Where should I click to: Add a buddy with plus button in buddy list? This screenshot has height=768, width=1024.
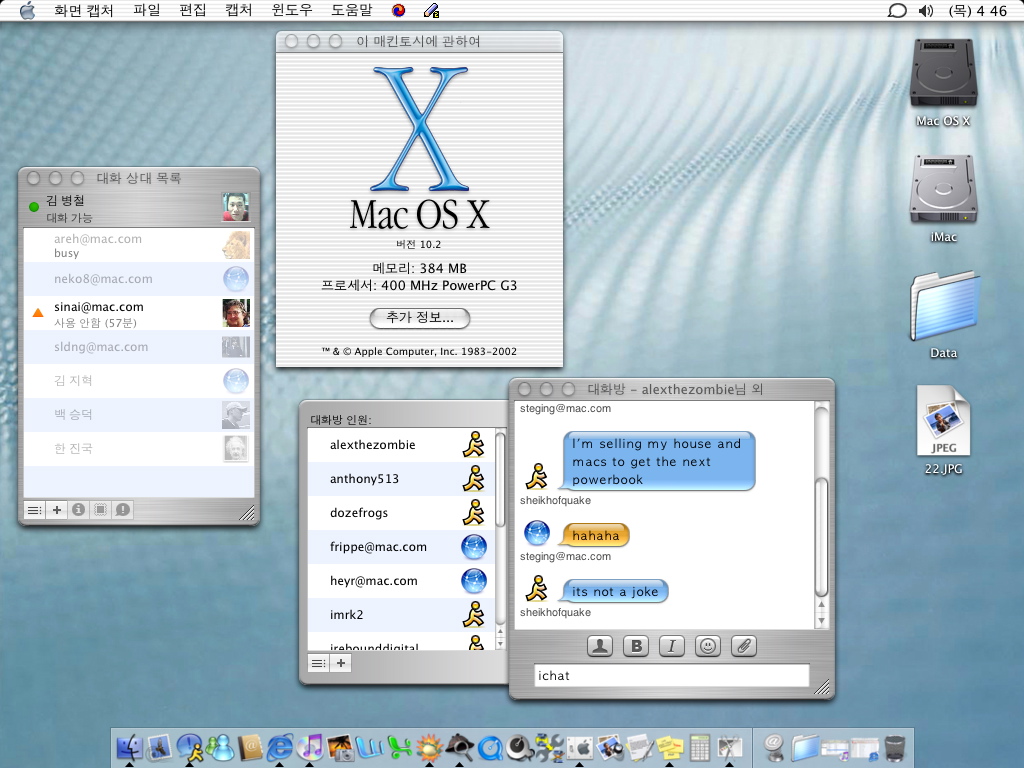coord(57,510)
